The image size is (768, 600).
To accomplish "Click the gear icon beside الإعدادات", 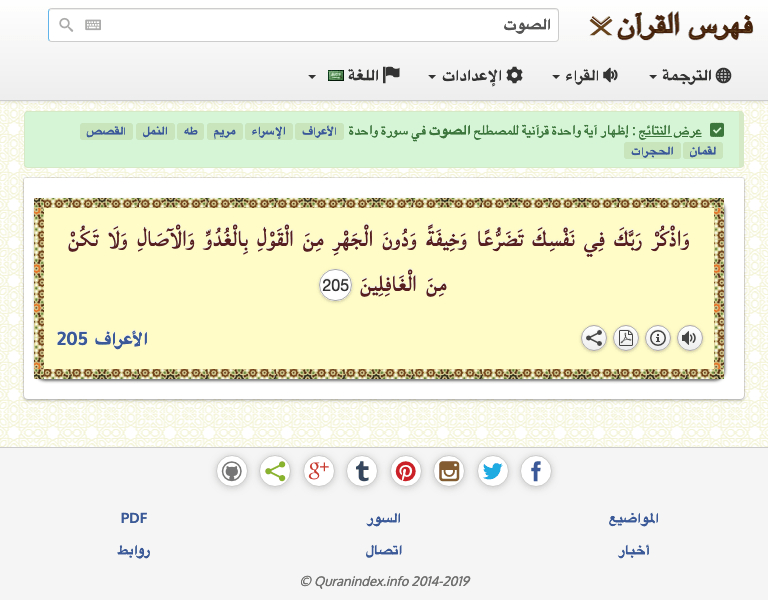I will coord(515,75).
